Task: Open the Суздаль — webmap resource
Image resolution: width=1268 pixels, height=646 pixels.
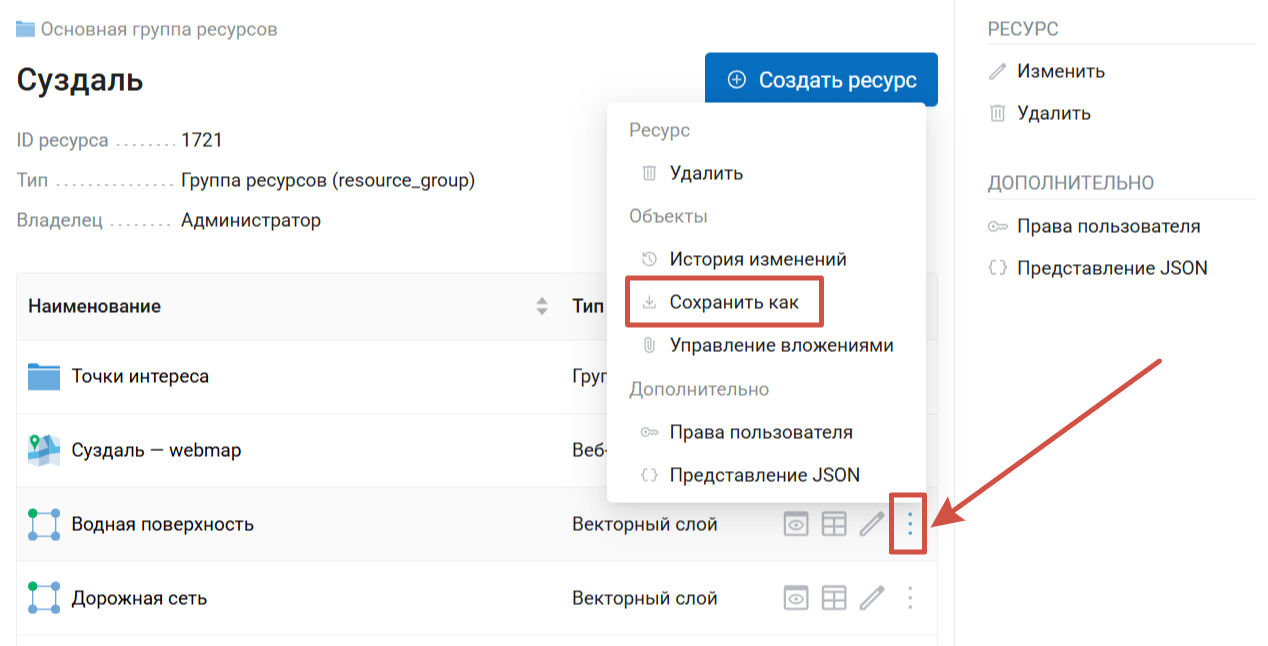Action: pos(156,450)
